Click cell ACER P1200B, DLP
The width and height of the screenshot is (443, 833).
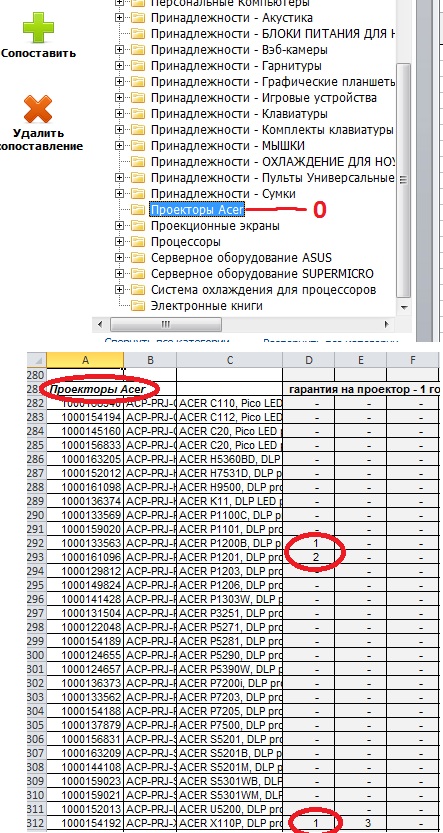[229, 543]
